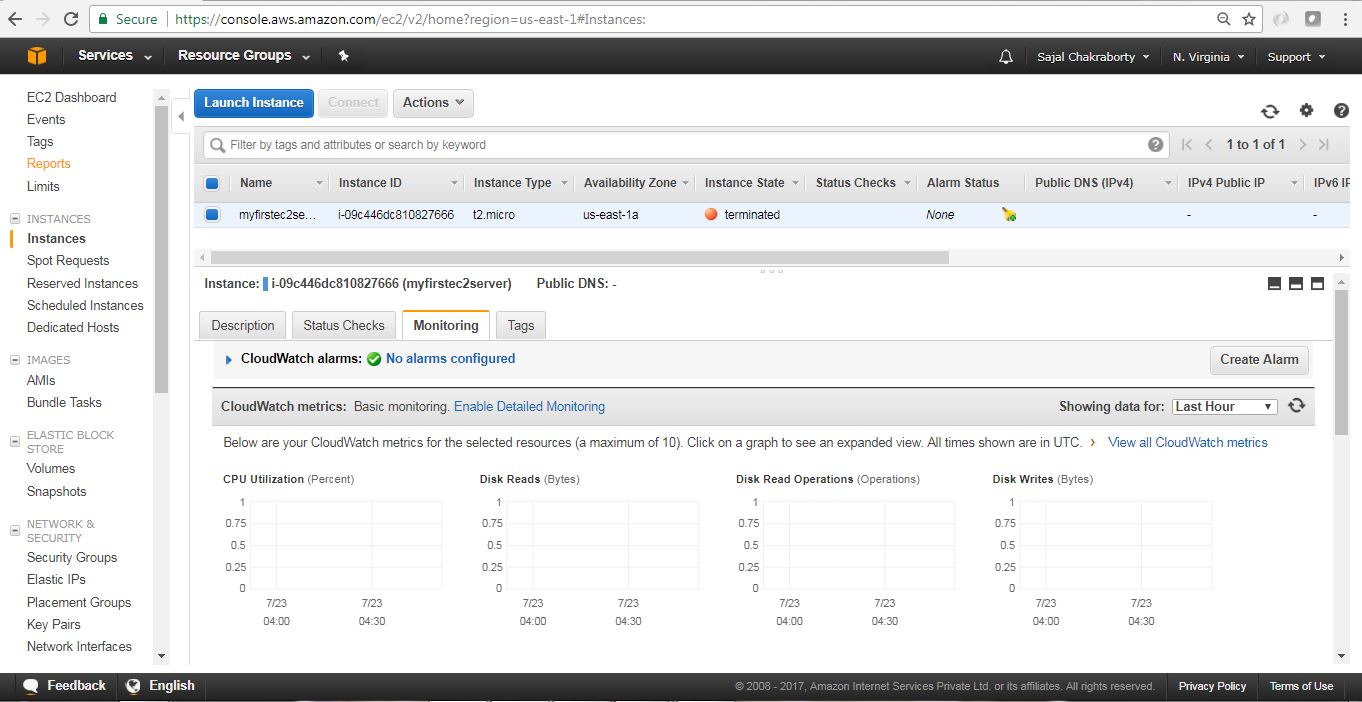The image size is (1362, 702).
Task: Open the Support dropdown menu
Action: (x=1296, y=57)
